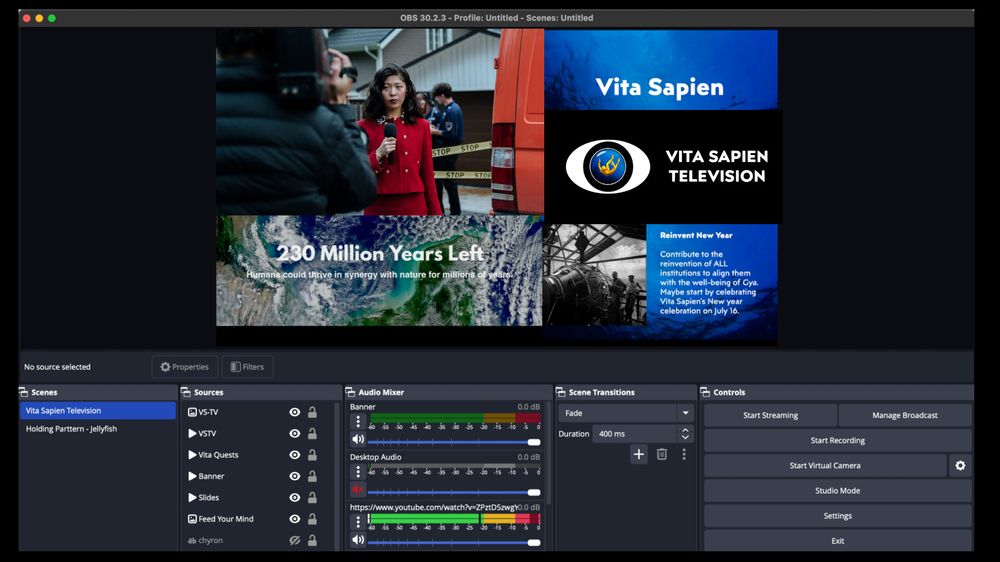Hide the VSTV source with eye icon
1000x562 pixels.
point(295,434)
